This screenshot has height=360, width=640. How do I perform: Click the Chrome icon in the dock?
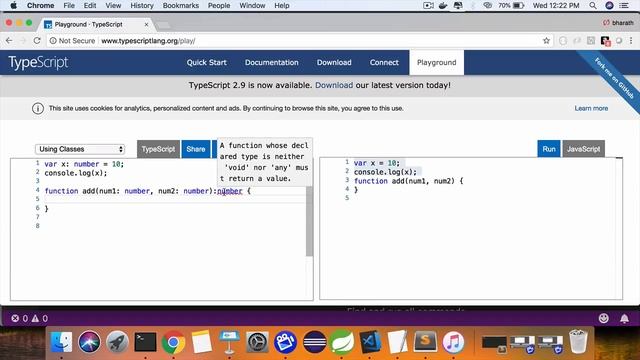click(173, 342)
